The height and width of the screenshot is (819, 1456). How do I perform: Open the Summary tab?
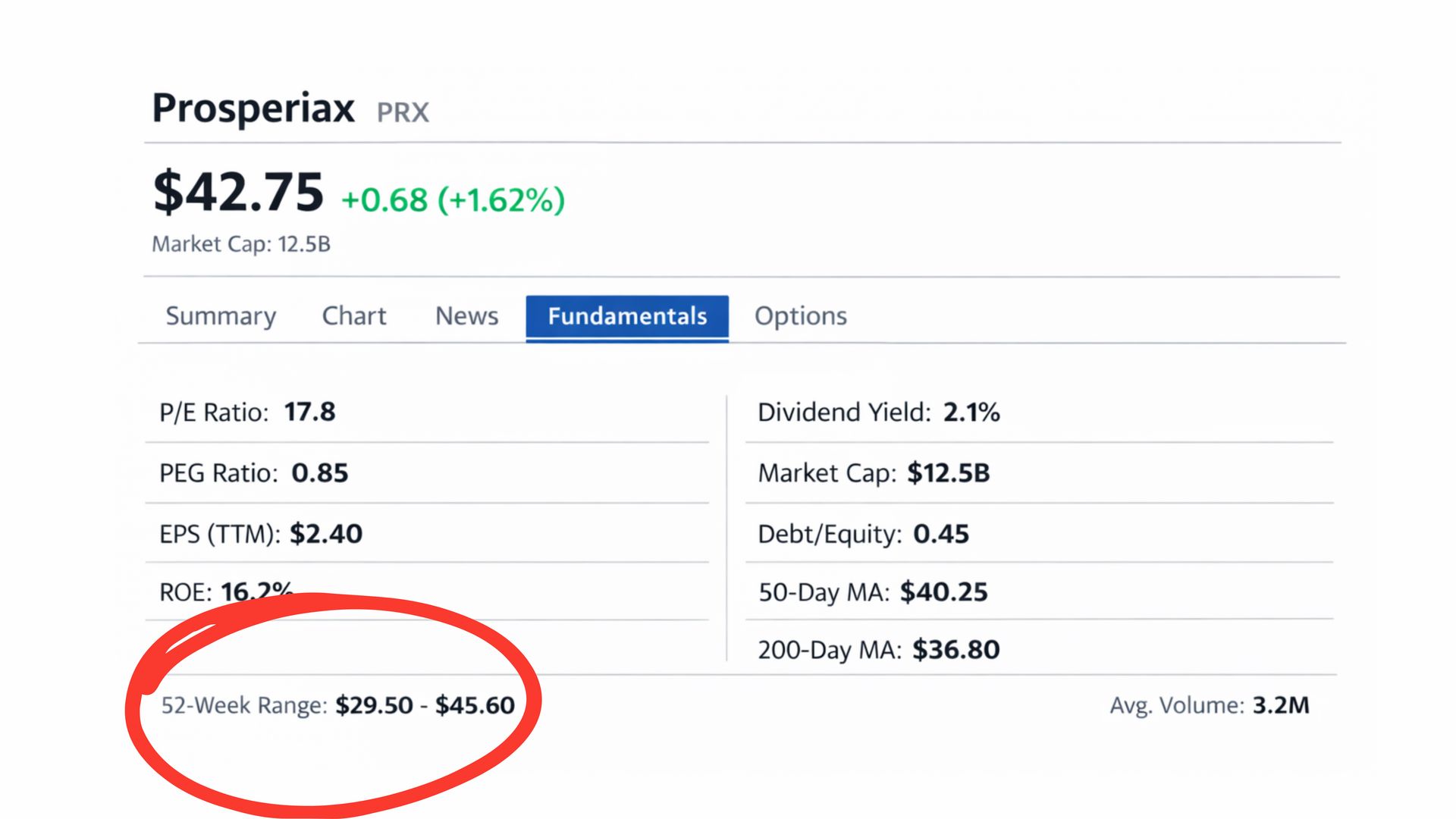pyautogui.click(x=221, y=315)
